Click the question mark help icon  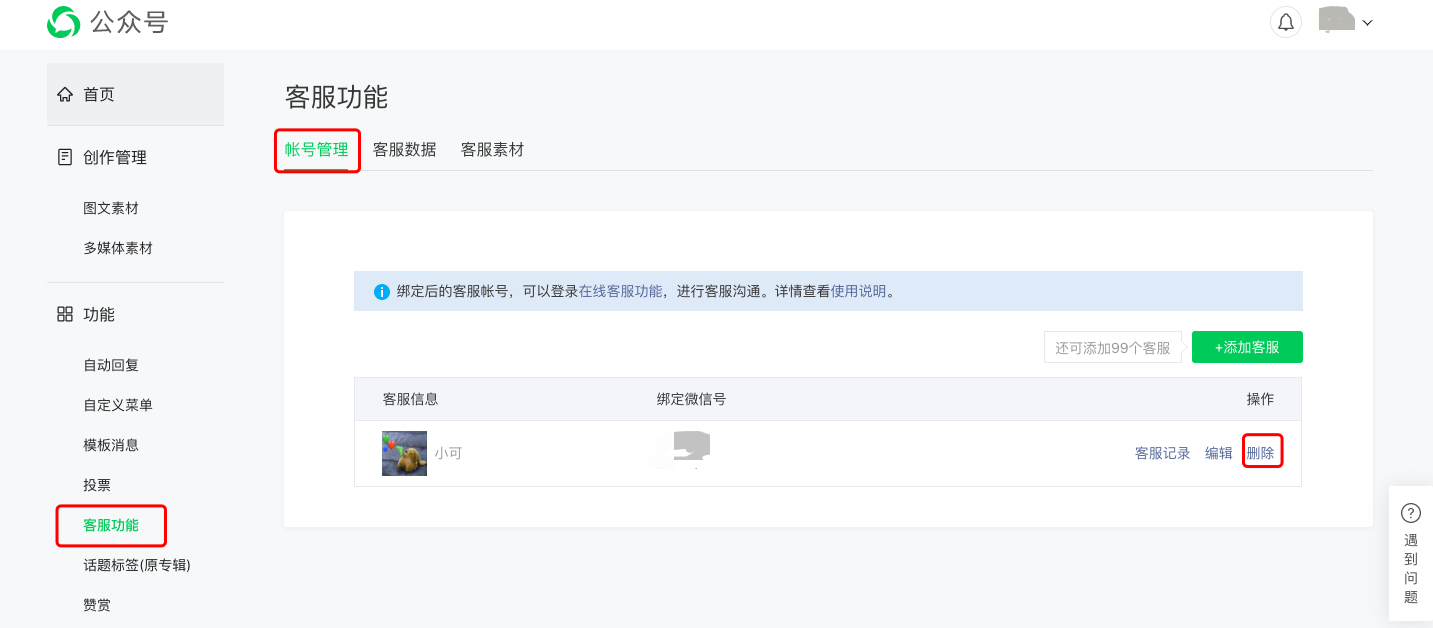[1410, 513]
